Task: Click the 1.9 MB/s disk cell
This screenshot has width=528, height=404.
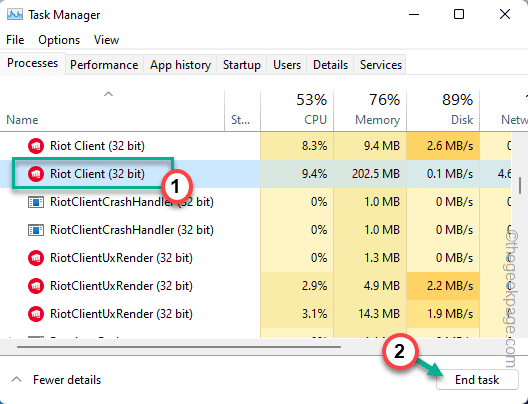Action: click(443, 314)
